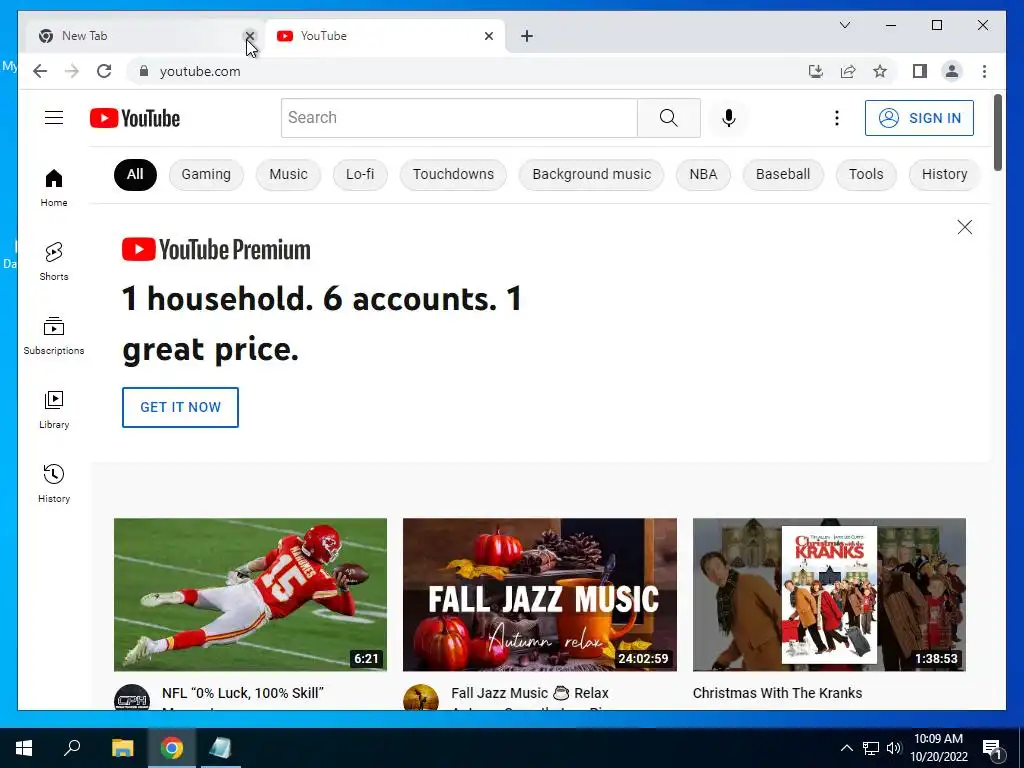This screenshot has width=1024, height=768.
Task: Click the Fall Jazz channel avatar
Action: [421, 697]
